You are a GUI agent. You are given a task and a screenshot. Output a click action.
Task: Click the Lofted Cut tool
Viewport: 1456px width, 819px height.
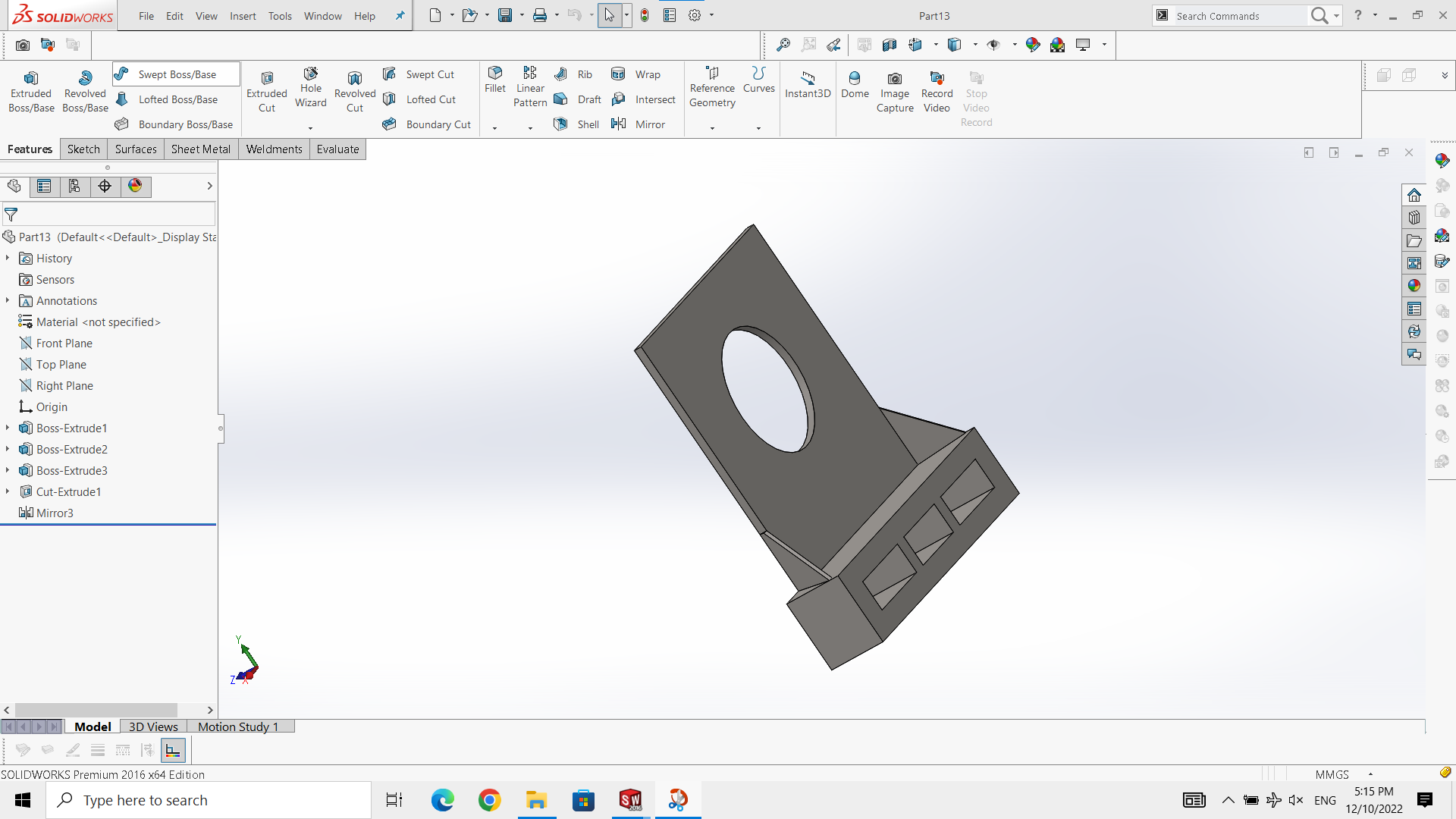click(x=419, y=99)
